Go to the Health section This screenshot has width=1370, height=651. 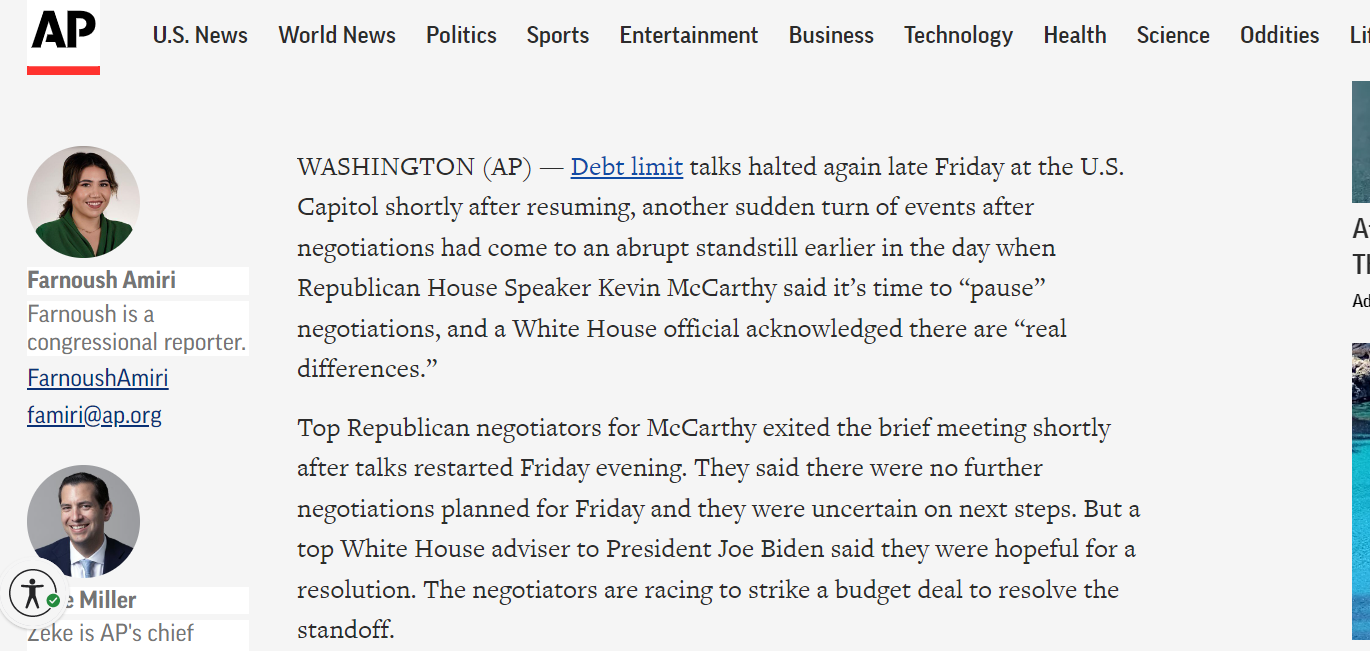pyautogui.click(x=1075, y=35)
